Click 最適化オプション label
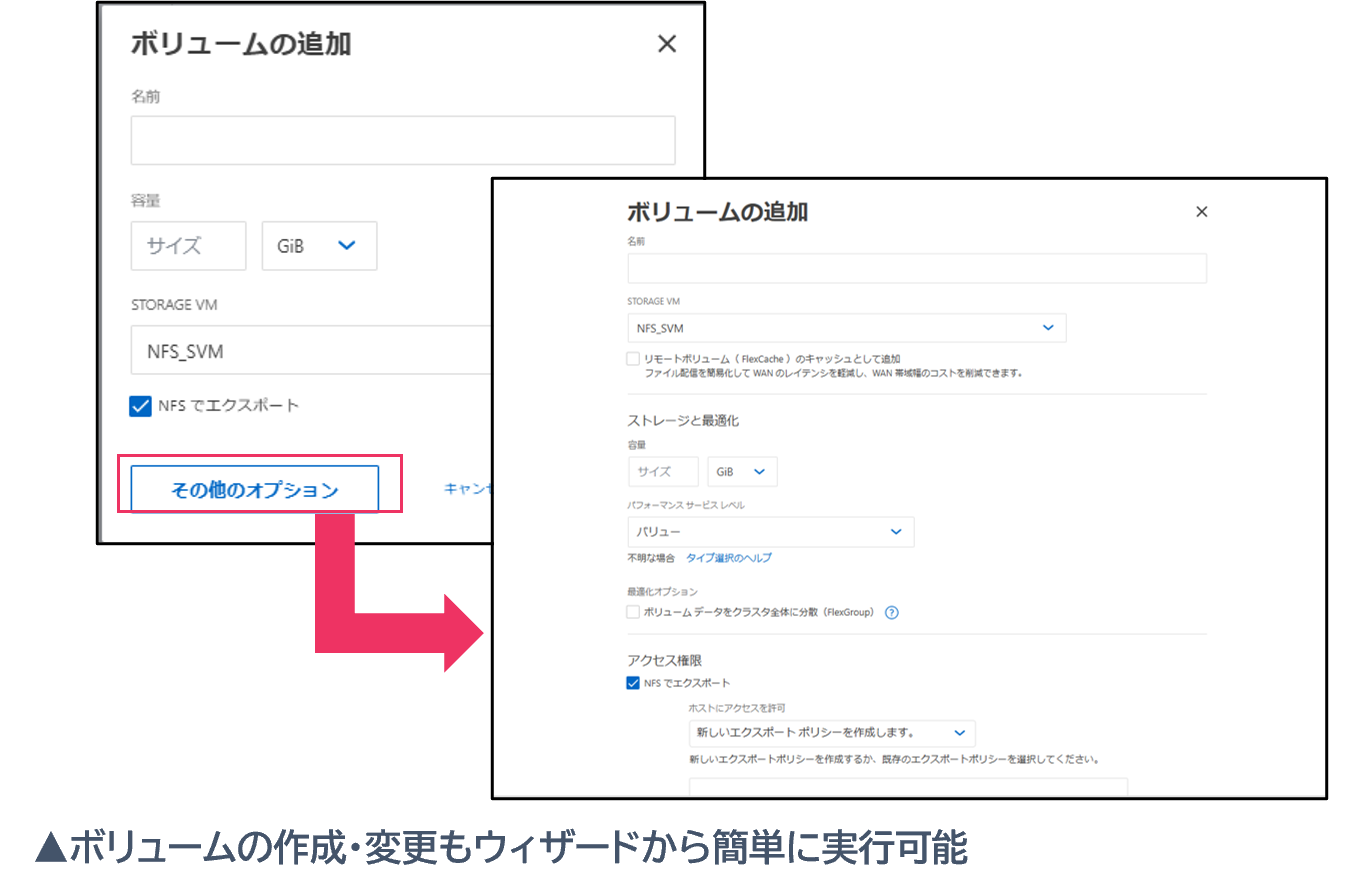The height and width of the screenshot is (888, 1370). click(x=662, y=592)
